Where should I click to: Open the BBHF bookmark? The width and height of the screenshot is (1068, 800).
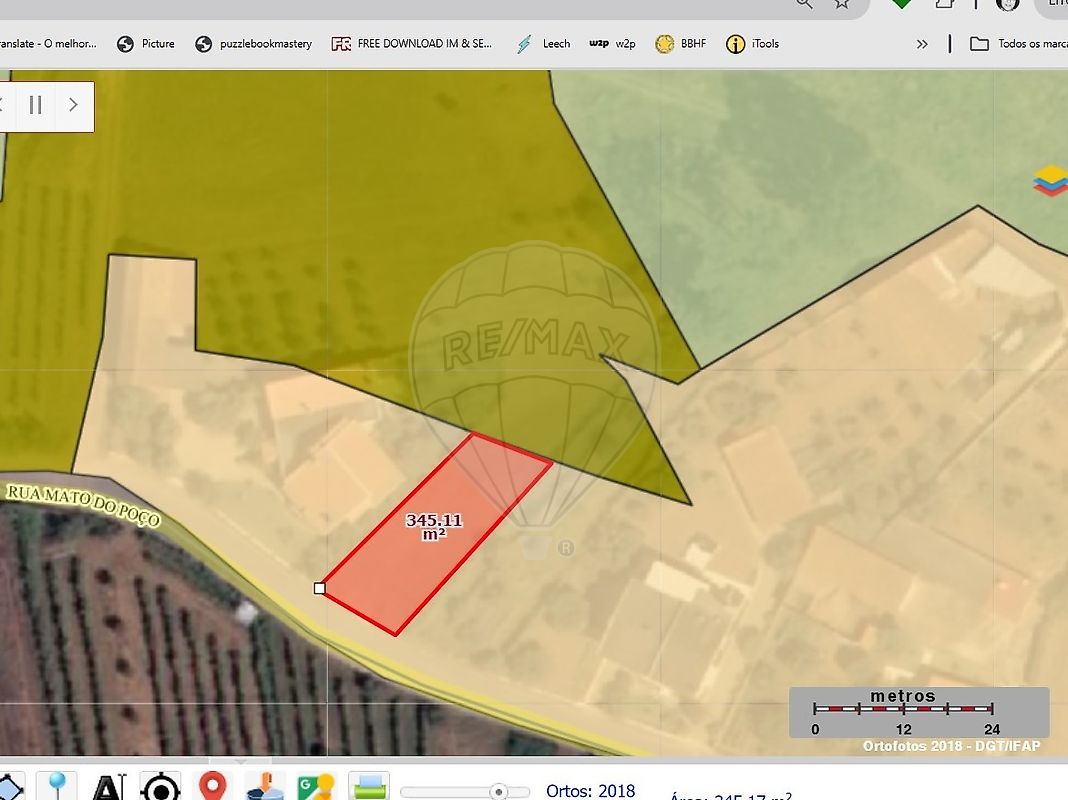click(x=680, y=44)
